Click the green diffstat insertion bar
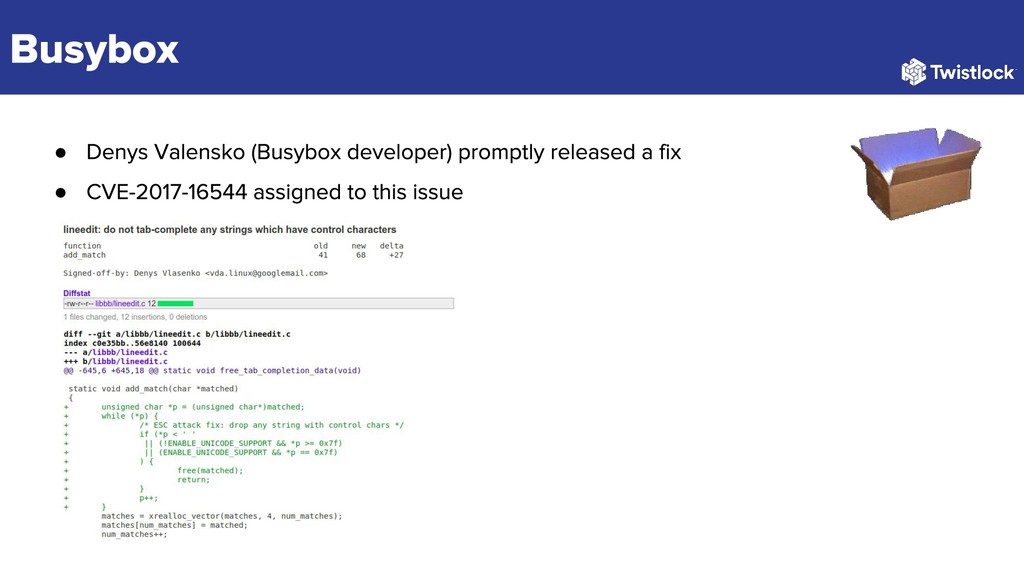 tap(175, 304)
